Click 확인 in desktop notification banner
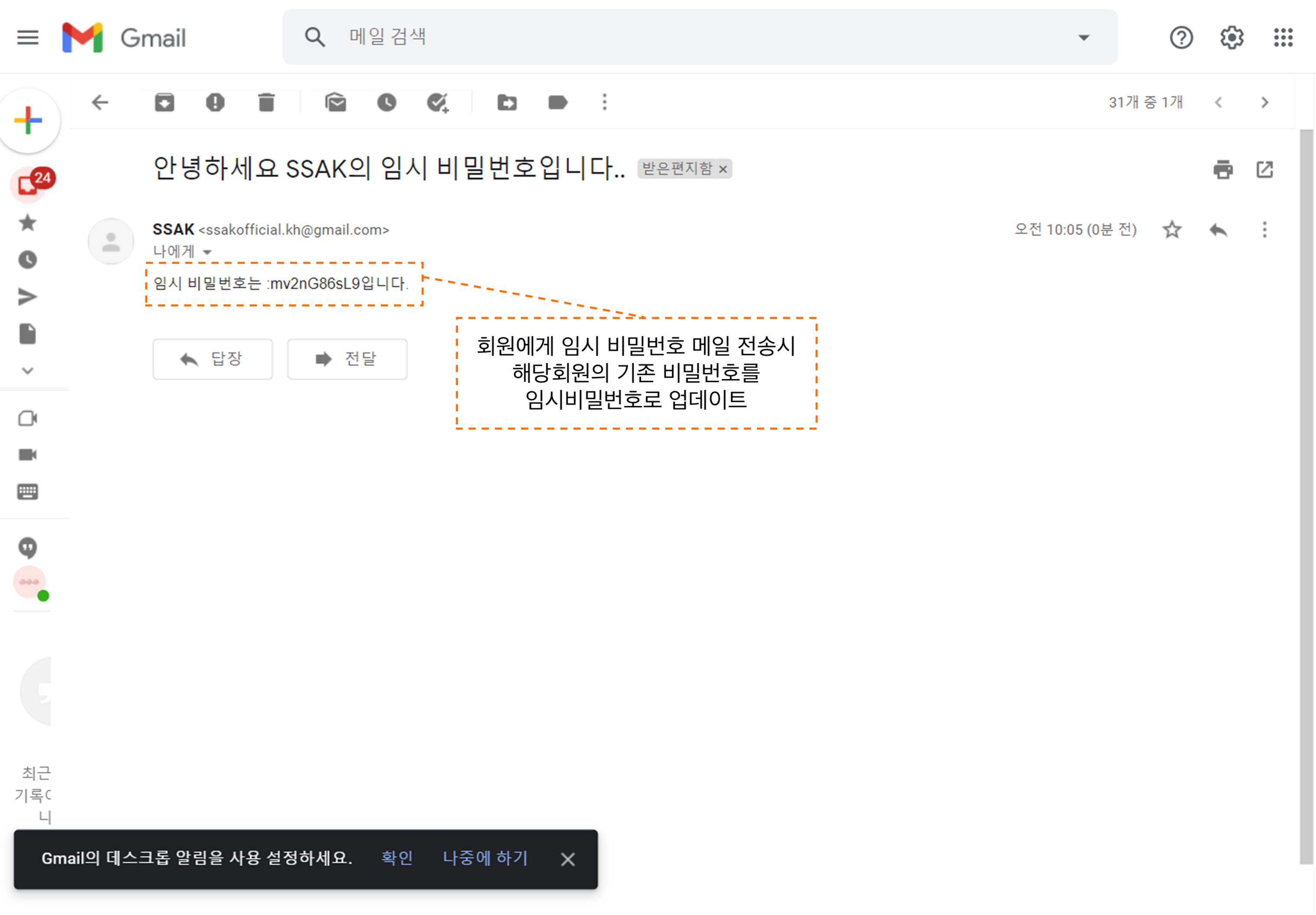The width and height of the screenshot is (1316, 915). [397, 858]
